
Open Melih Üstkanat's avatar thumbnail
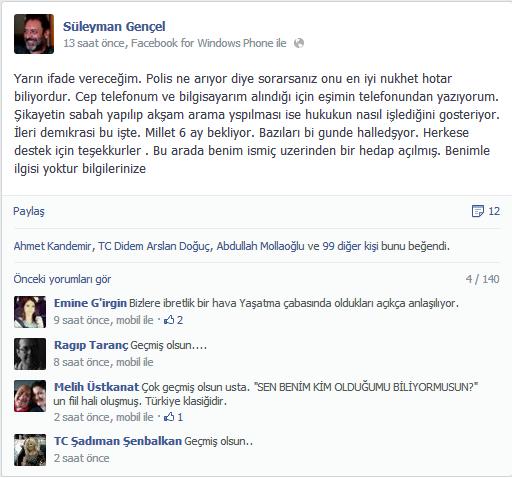(x=30, y=396)
